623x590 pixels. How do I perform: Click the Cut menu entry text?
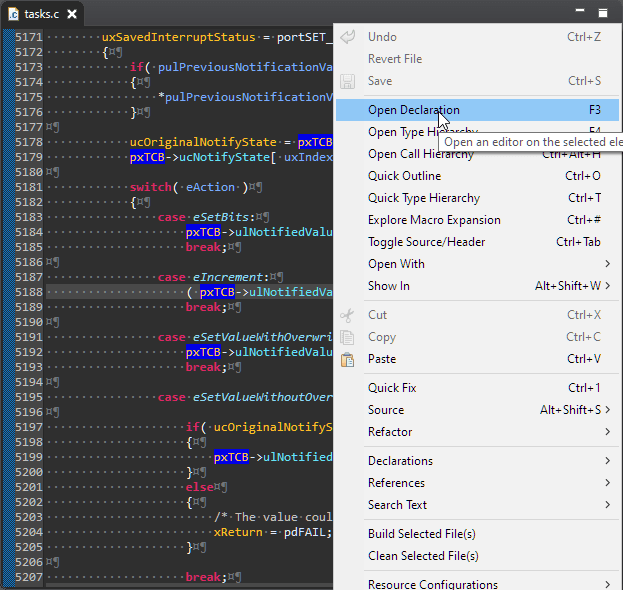pos(377,315)
